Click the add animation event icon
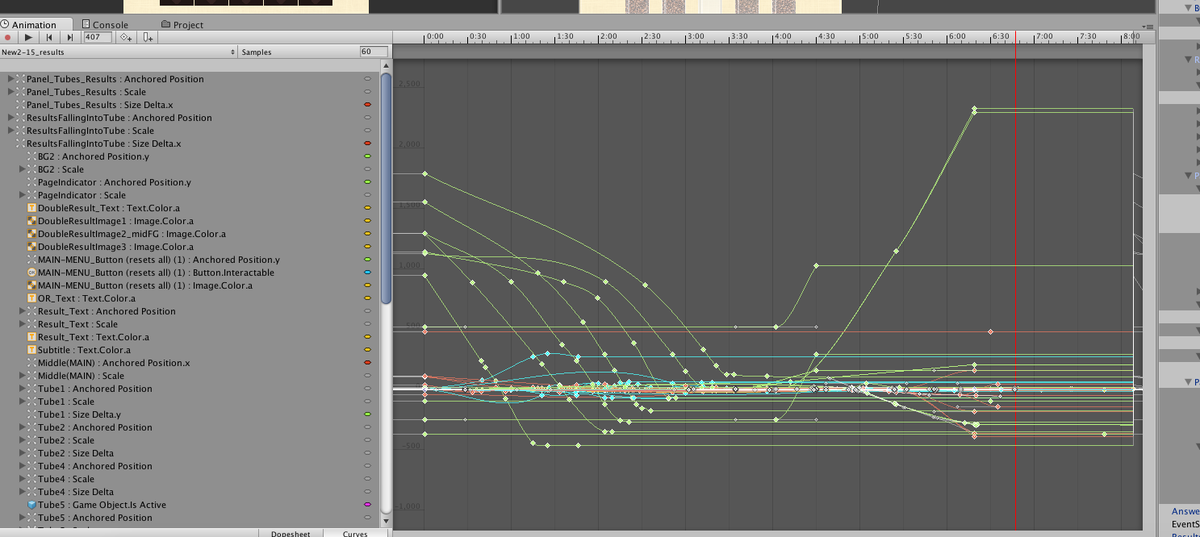1200x537 pixels. (148, 37)
